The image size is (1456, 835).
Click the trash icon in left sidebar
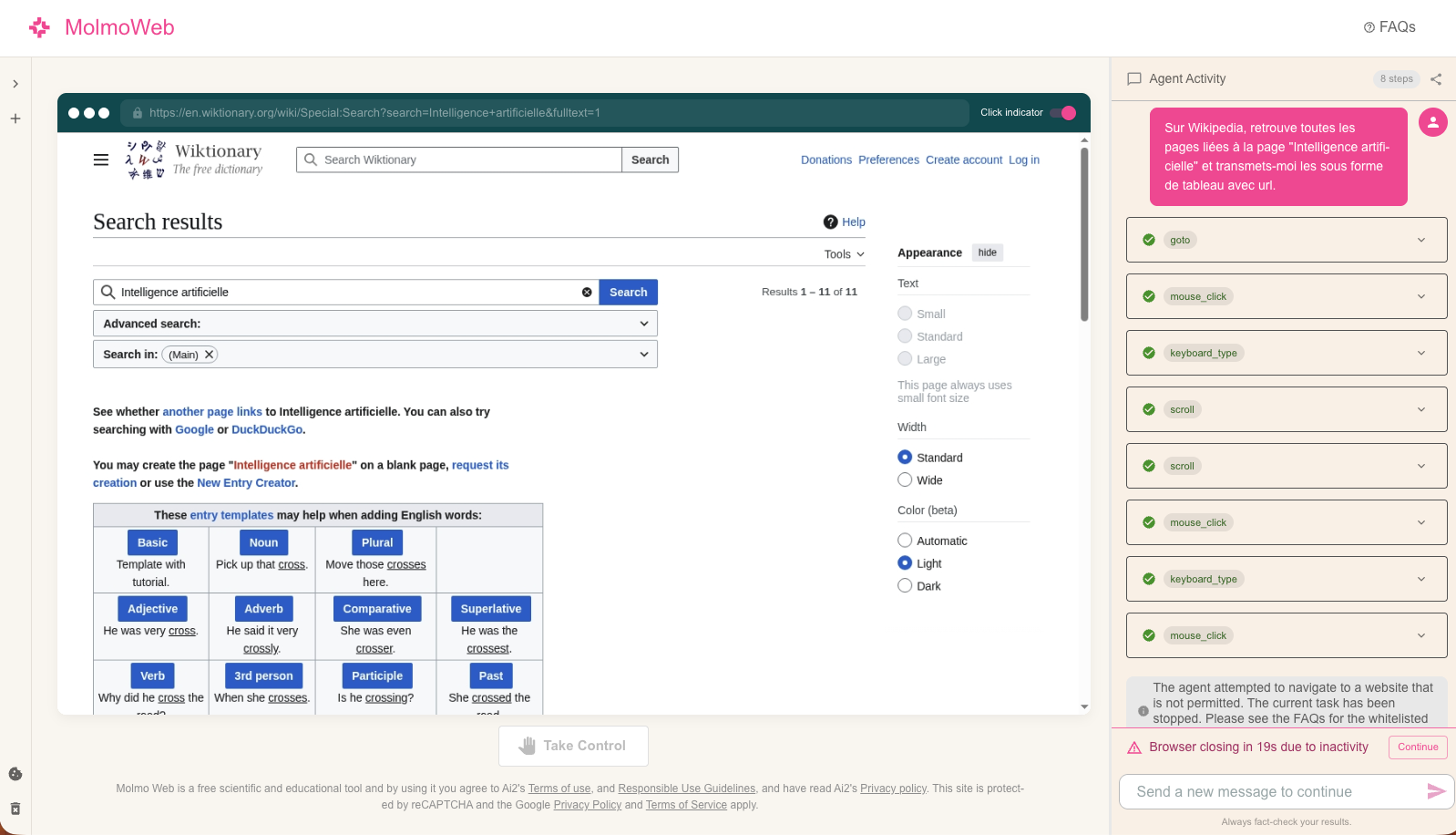pos(15,809)
